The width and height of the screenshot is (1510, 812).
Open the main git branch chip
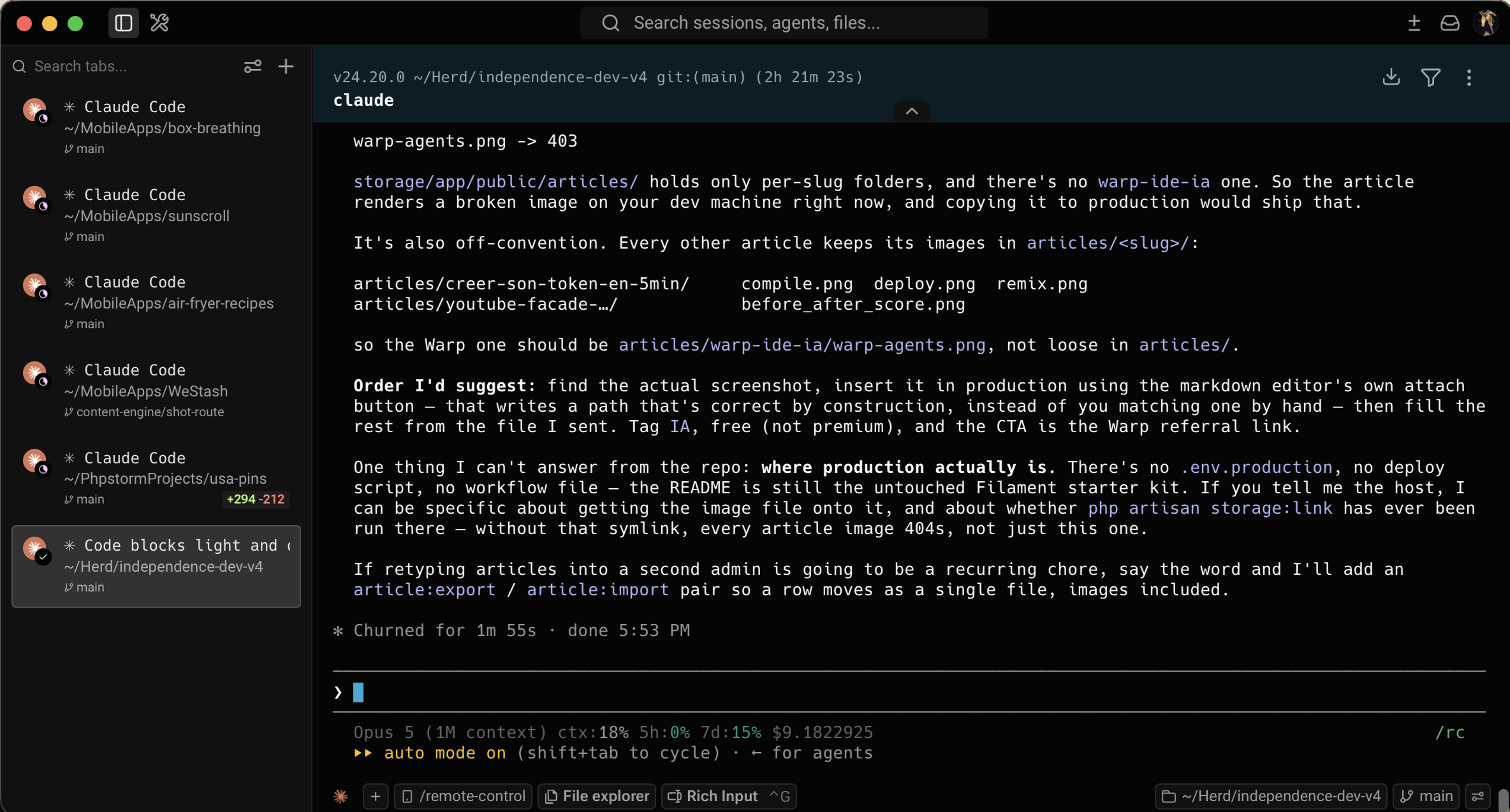tap(1426, 796)
